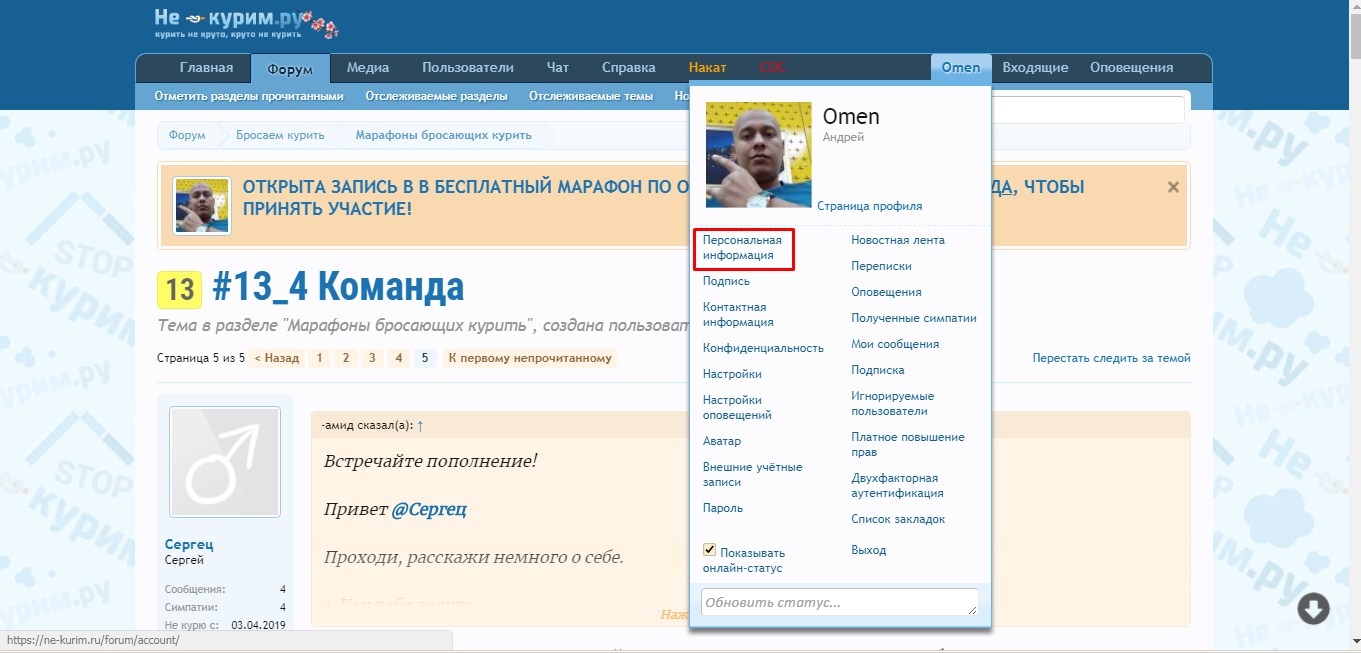The width and height of the screenshot is (1361, 653).
Task: Click Выход to log out
Action: pos(869,550)
